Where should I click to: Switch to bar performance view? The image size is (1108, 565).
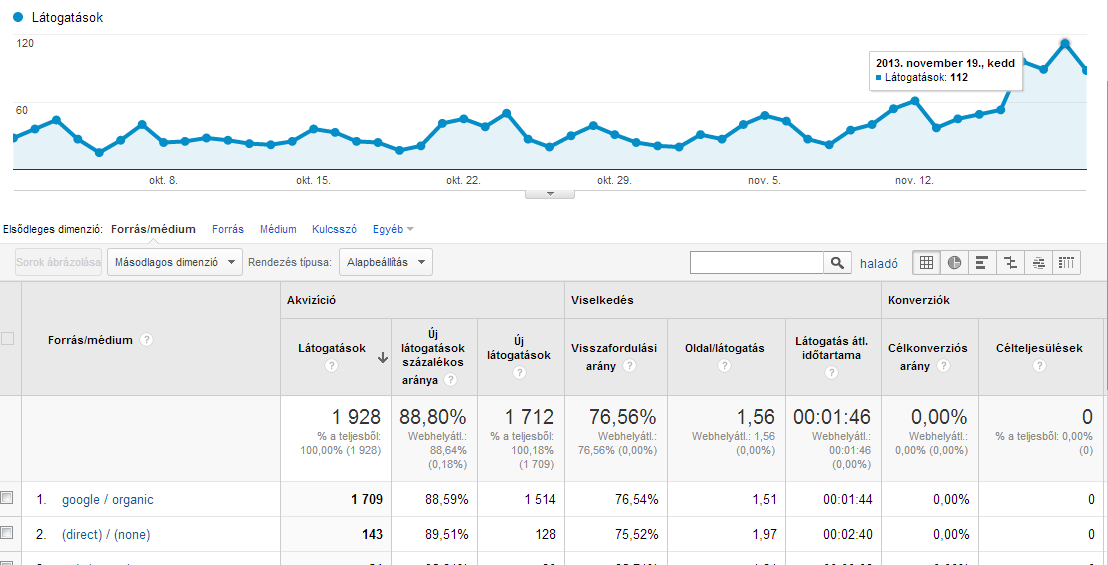click(x=982, y=263)
